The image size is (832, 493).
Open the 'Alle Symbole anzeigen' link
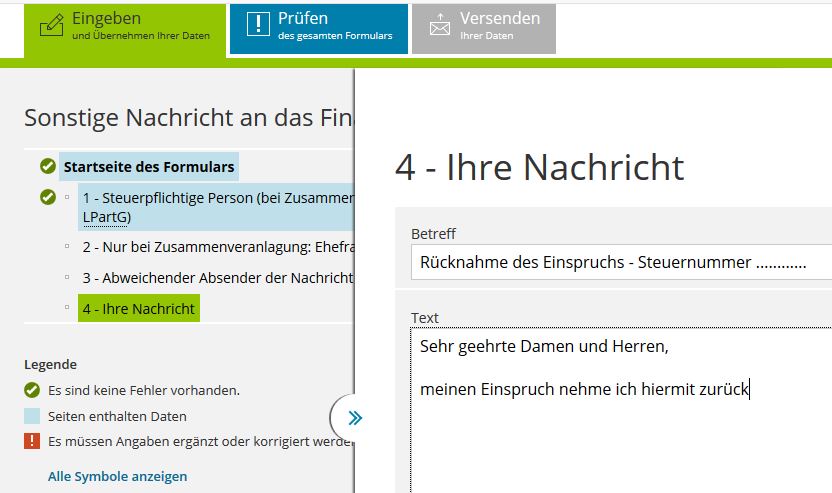pyautogui.click(x=117, y=476)
